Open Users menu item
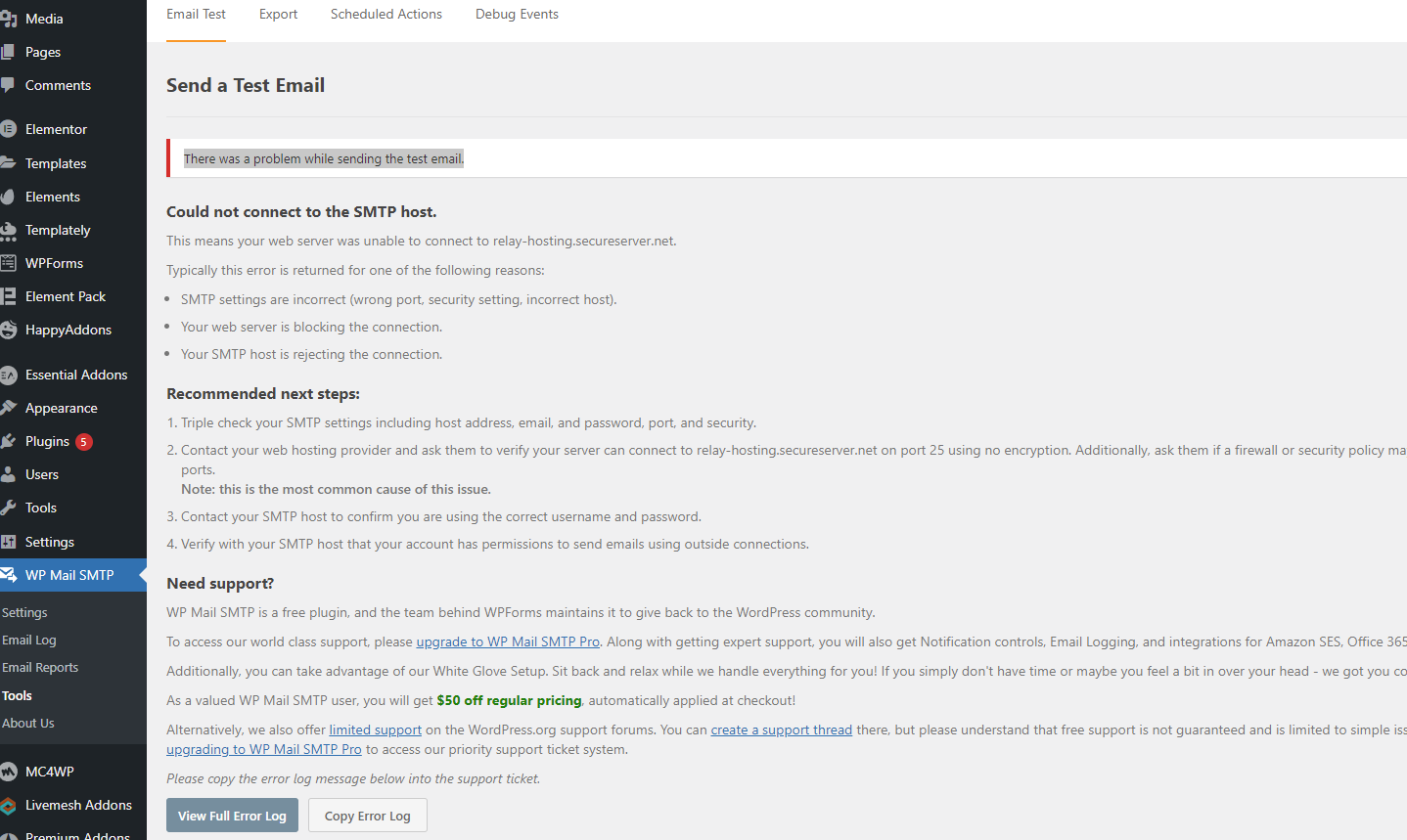1407x840 pixels. pos(42,474)
